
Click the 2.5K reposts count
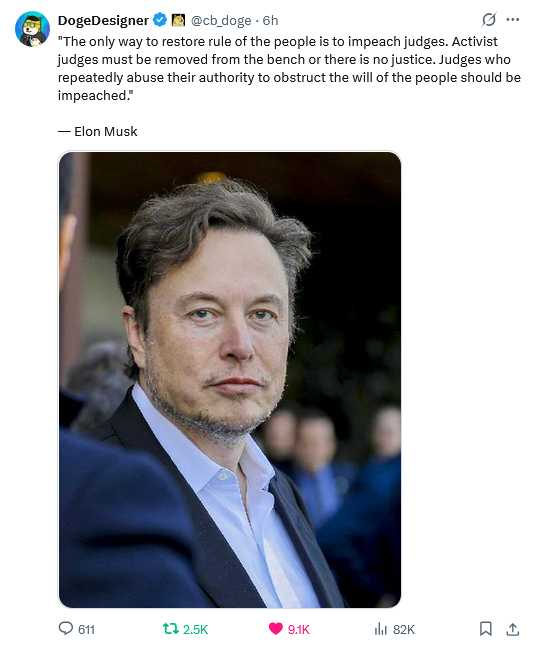click(195, 630)
